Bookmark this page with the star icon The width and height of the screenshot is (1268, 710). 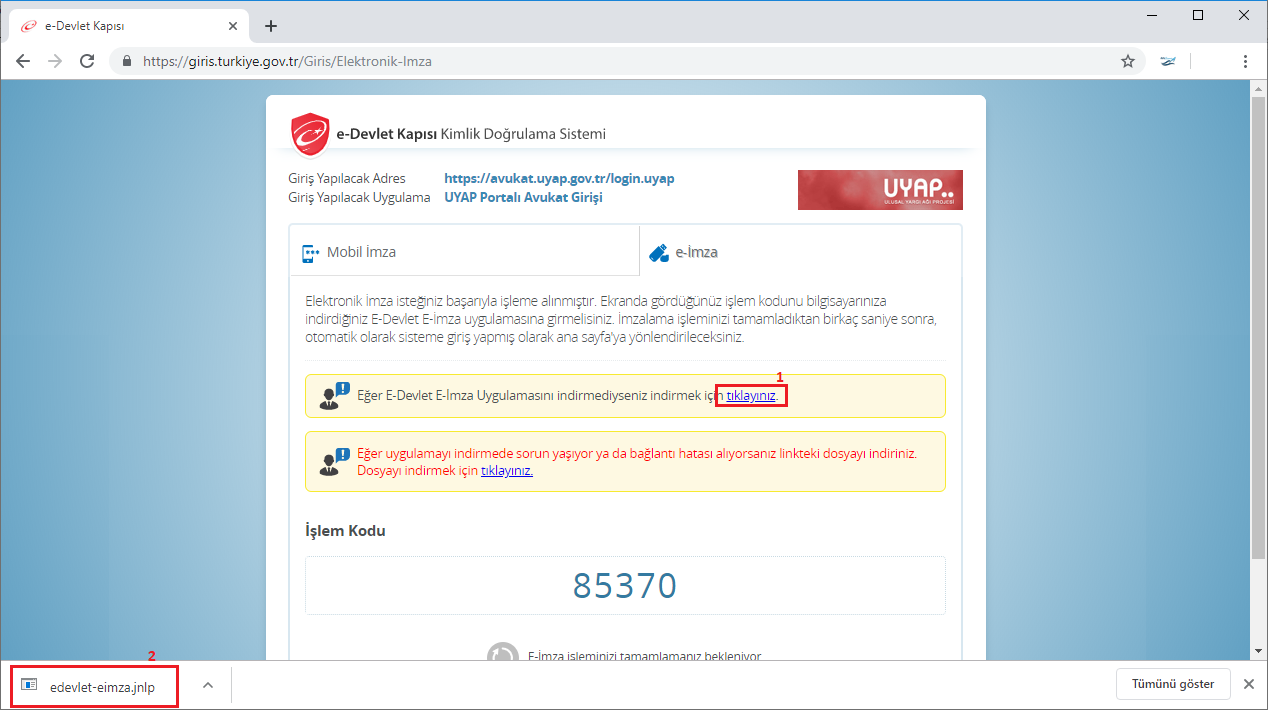1128,61
